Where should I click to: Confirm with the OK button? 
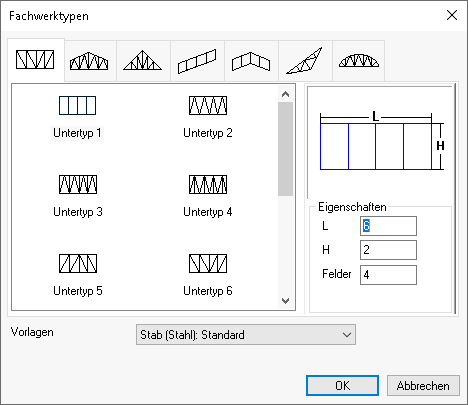[342, 386]
